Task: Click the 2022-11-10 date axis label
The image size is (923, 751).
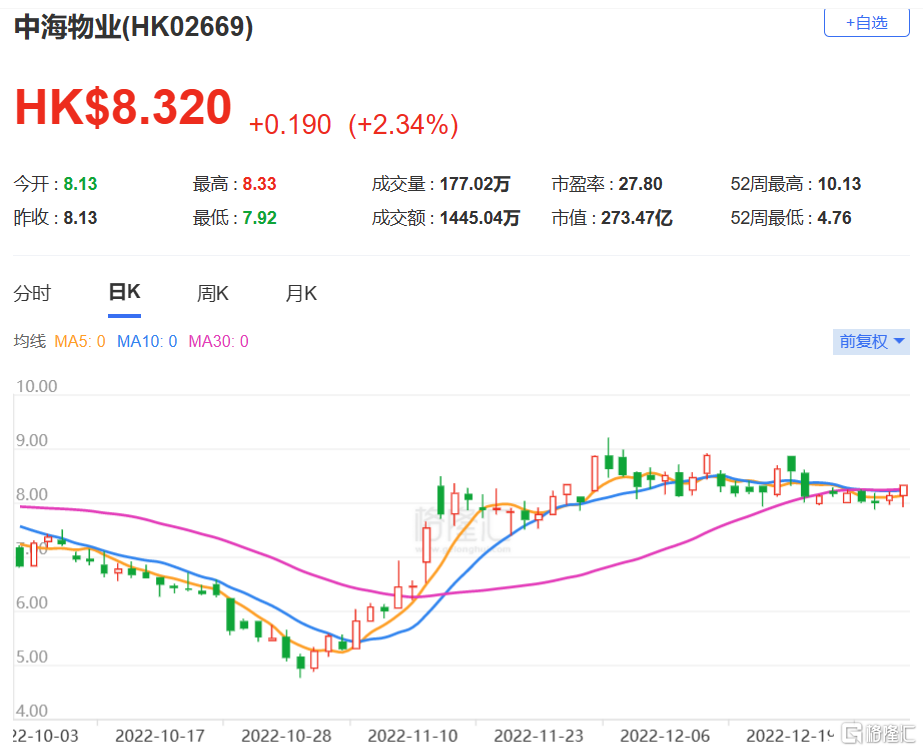Action: 413,736
